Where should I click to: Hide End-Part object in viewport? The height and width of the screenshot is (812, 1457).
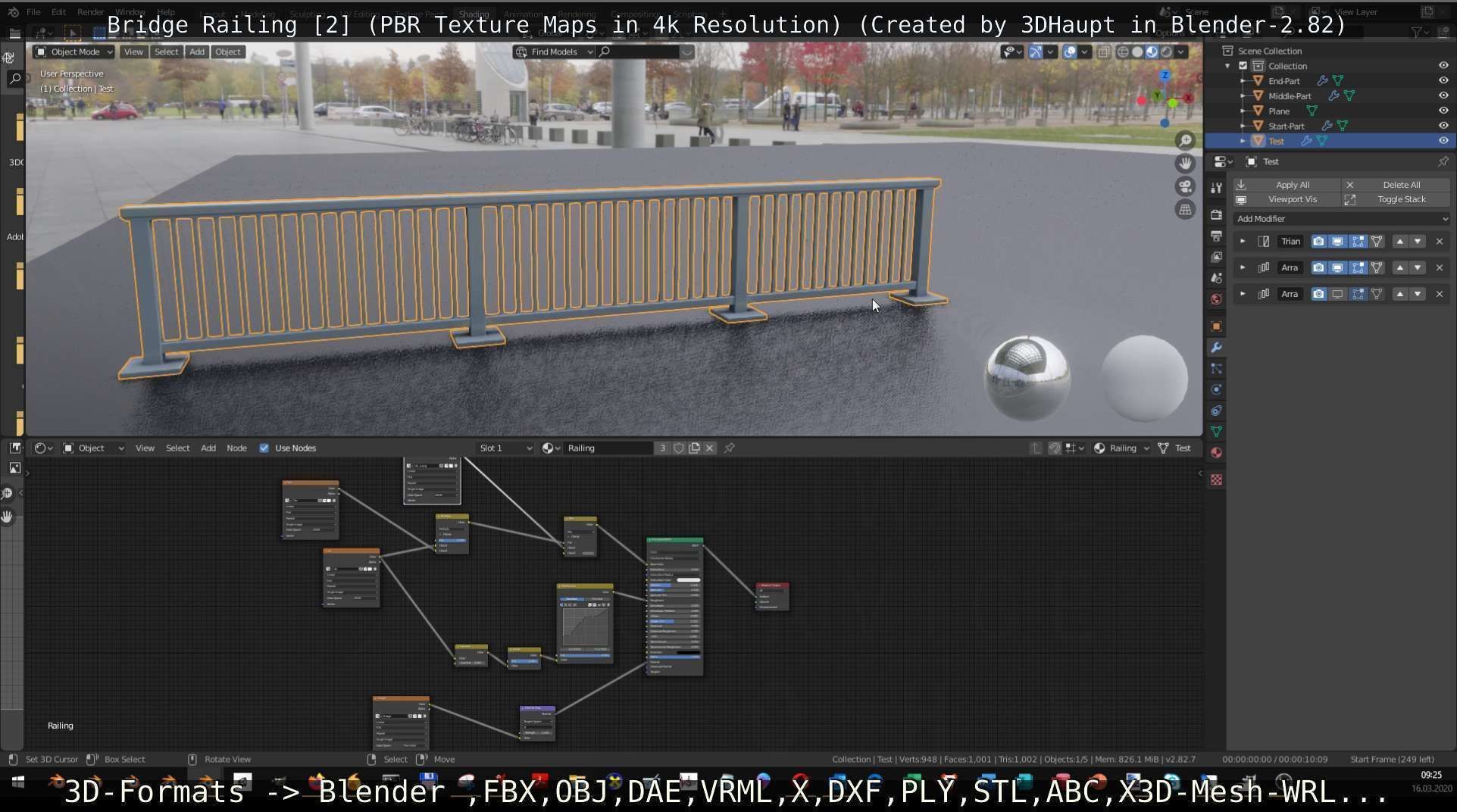(1443, 81)
